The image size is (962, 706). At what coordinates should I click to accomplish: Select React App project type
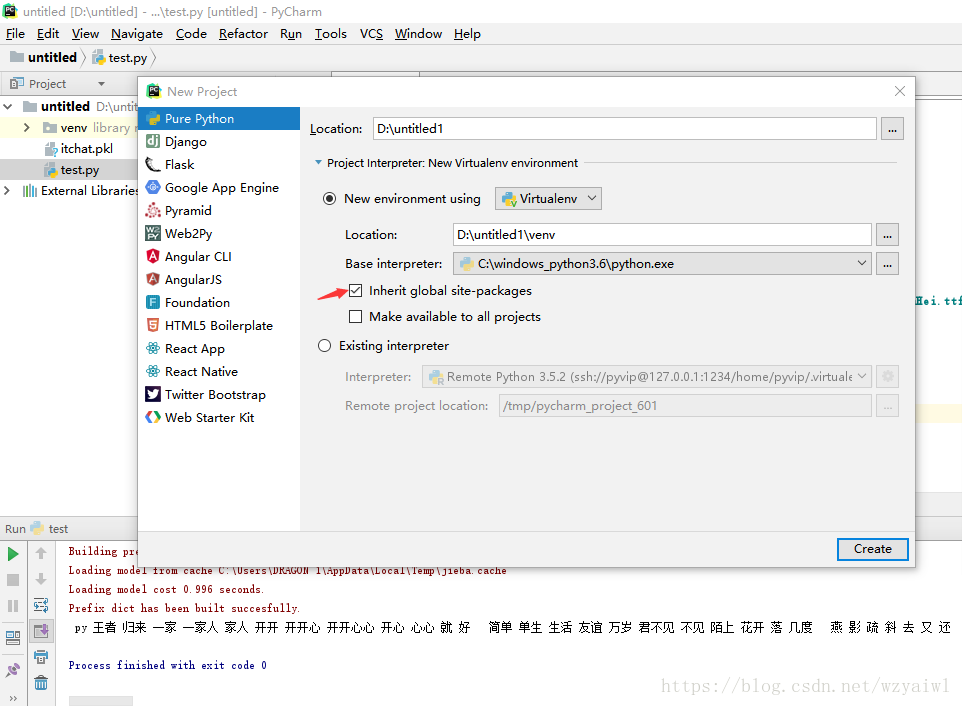coord(219,348)
